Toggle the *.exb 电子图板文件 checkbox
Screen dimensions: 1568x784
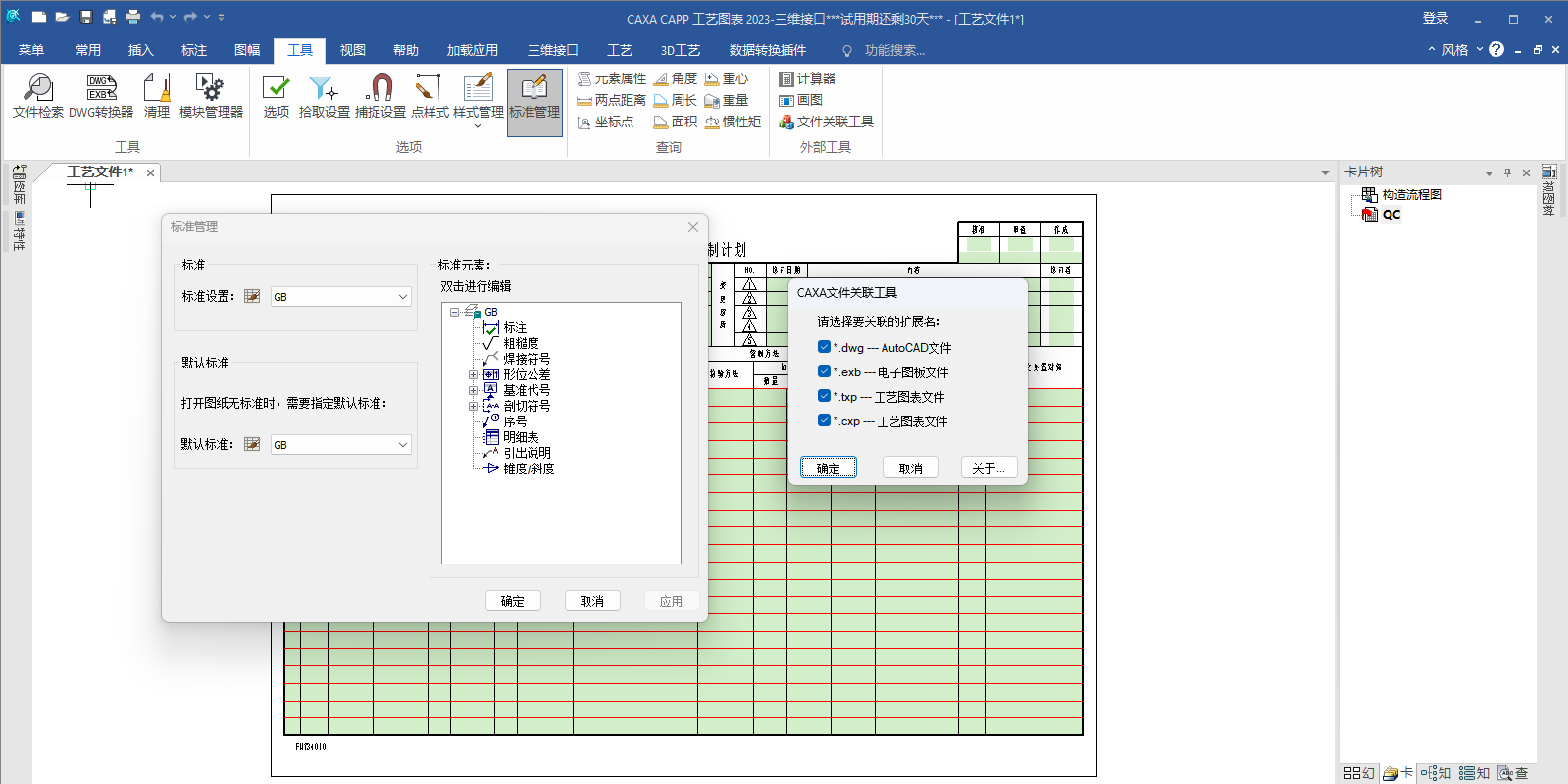(x=824, y=371)
